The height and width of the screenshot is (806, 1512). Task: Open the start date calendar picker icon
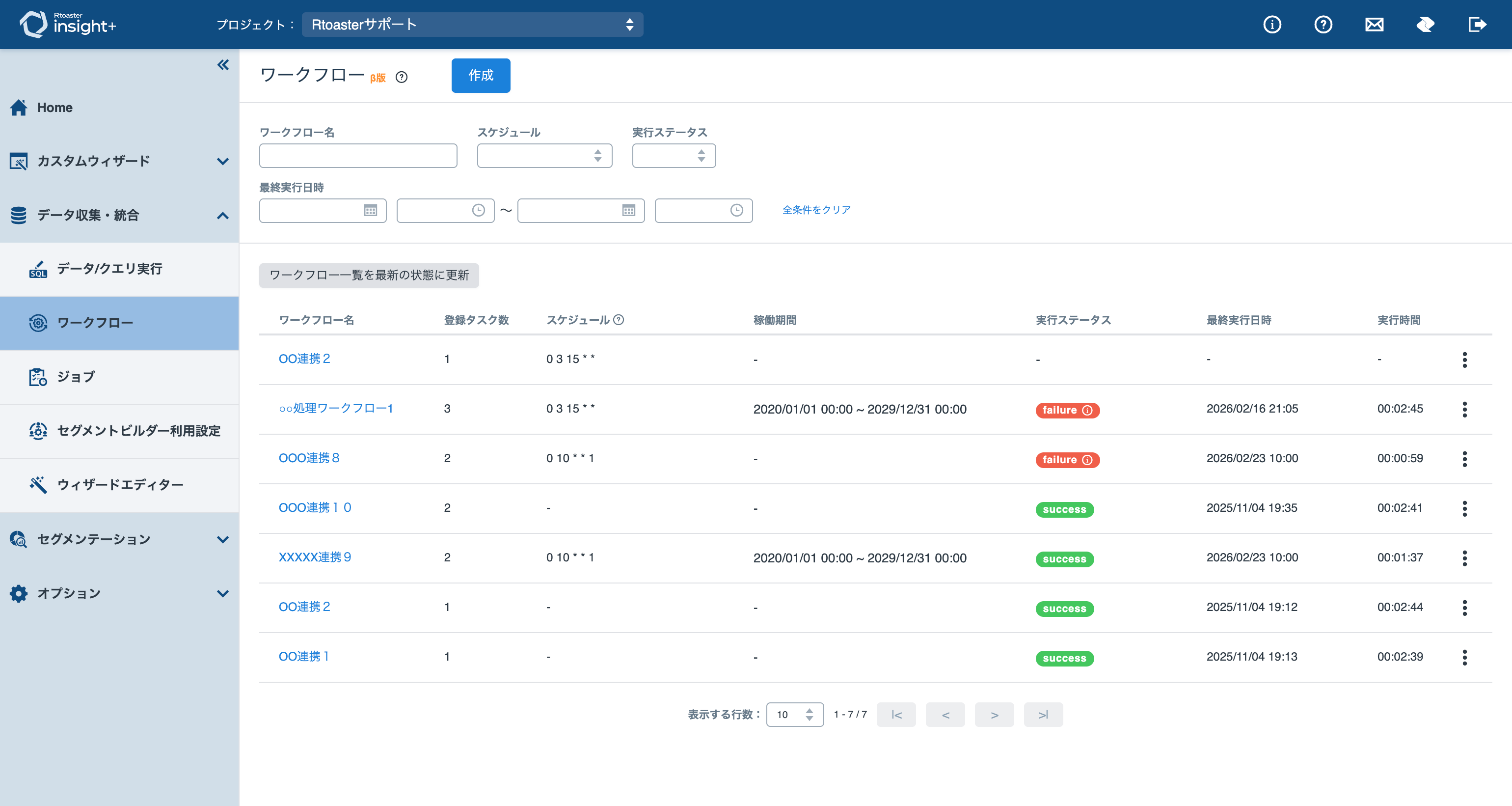click(x=370, y=210)
